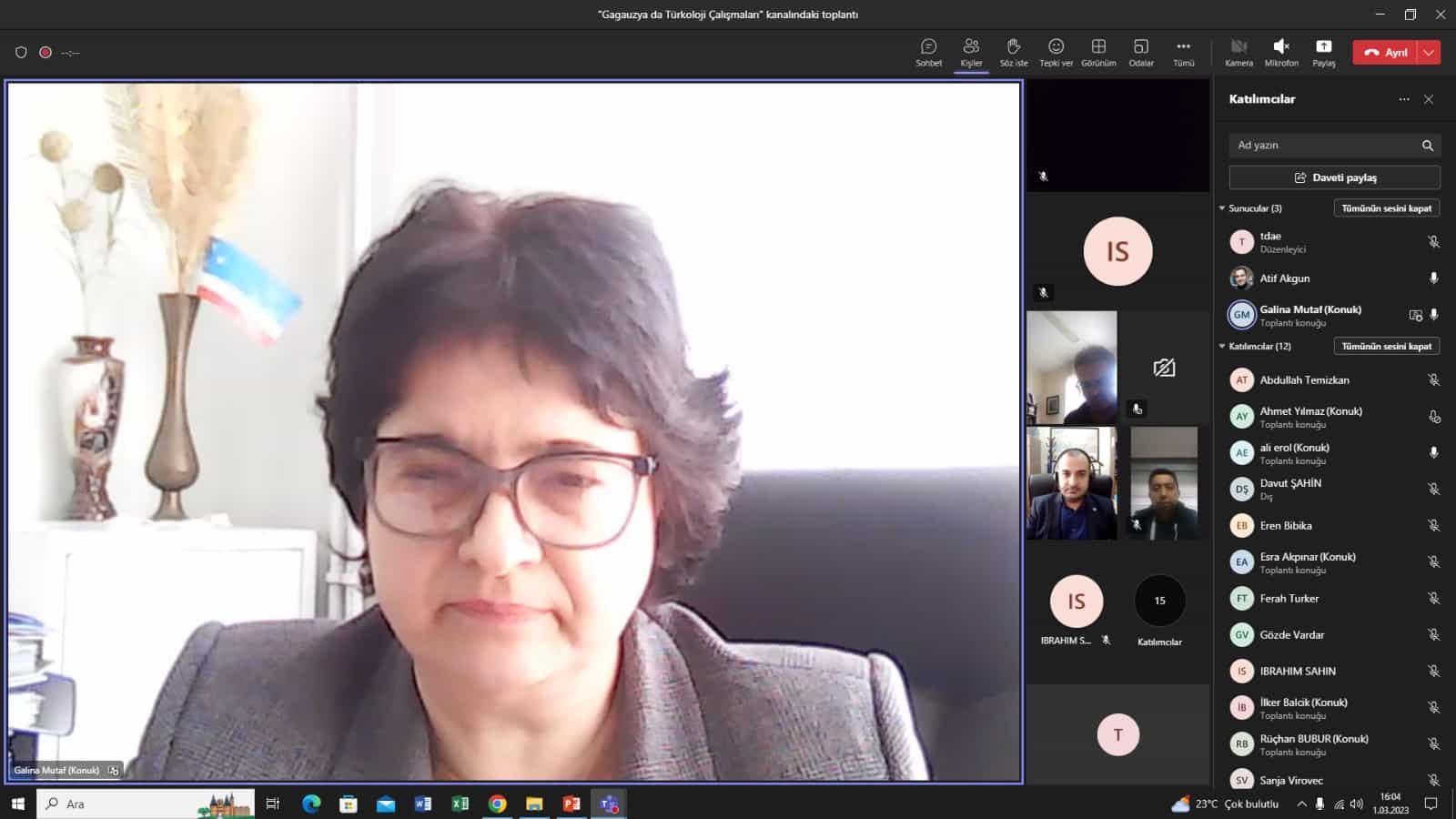Click the recording indicator icon
The image size is (1456, 819).
click(x=45, y=53)
